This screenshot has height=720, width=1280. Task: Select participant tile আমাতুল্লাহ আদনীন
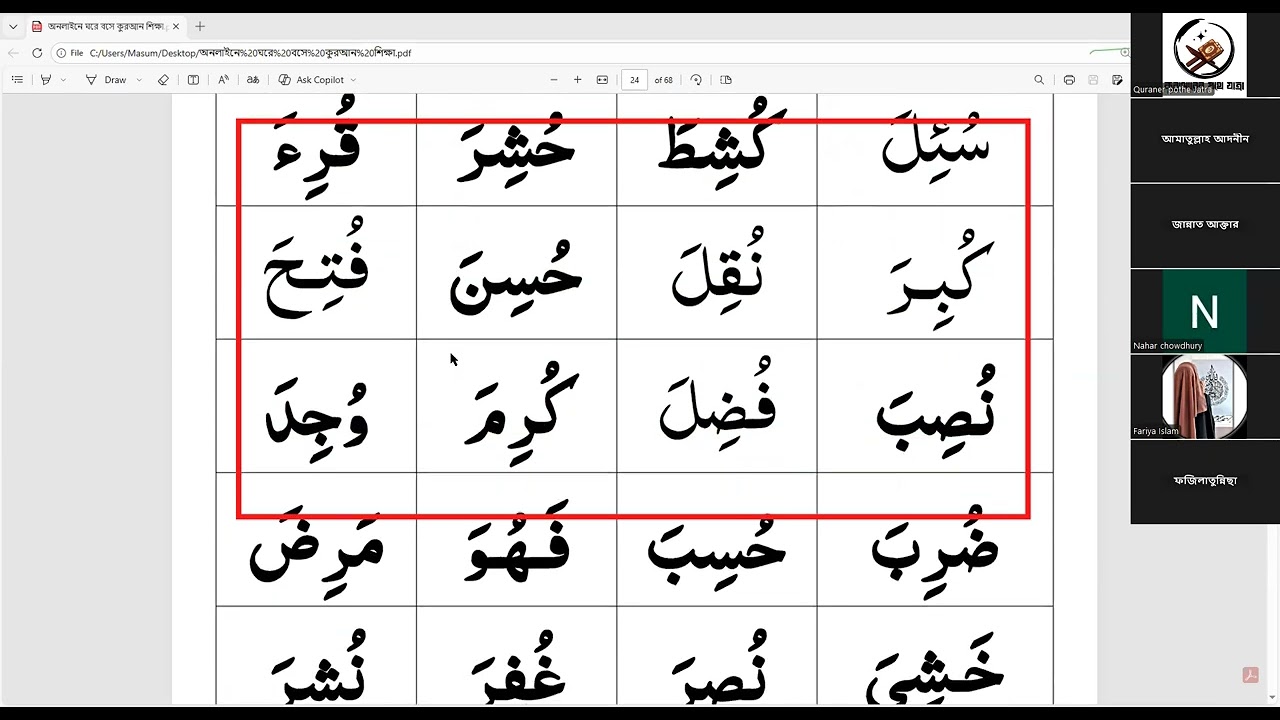click(1204, 139)
